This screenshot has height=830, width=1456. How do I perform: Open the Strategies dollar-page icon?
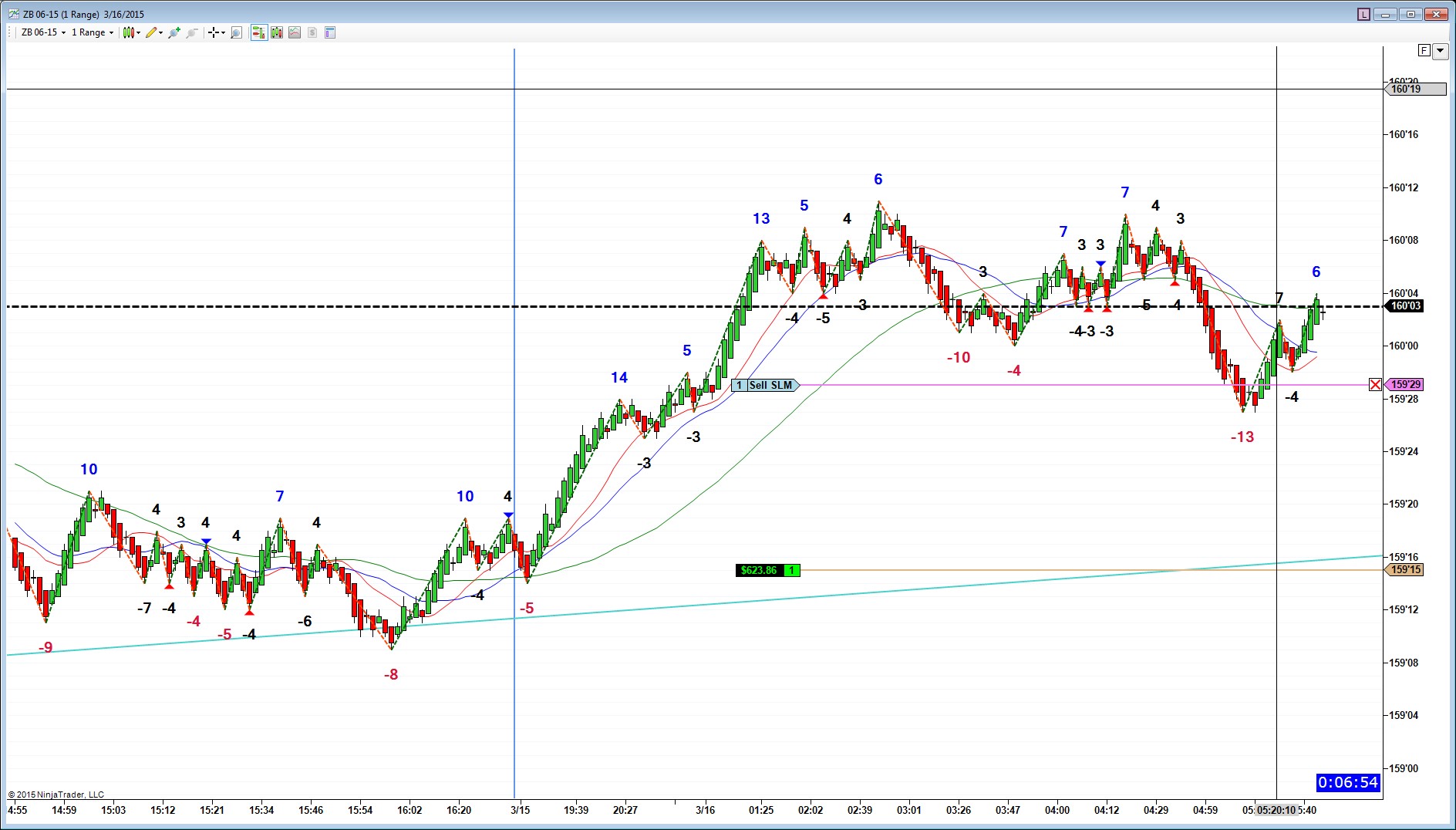(312, 32)
